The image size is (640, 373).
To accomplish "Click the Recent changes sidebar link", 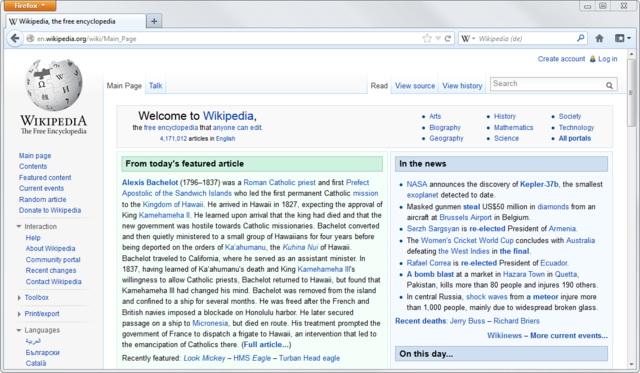I will click(51, 271).
